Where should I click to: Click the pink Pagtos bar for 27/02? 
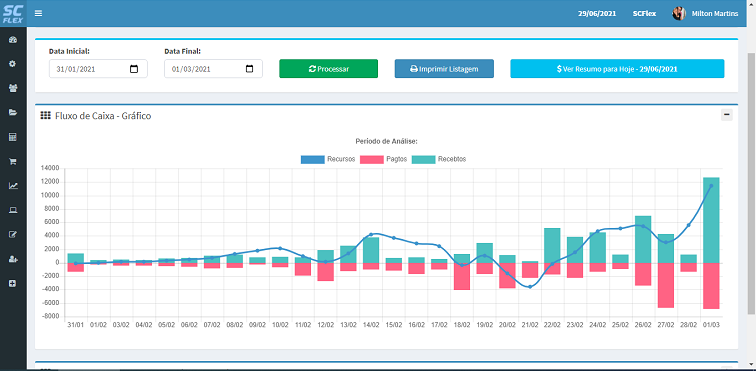pyautogui.click(x=666, y=285)
